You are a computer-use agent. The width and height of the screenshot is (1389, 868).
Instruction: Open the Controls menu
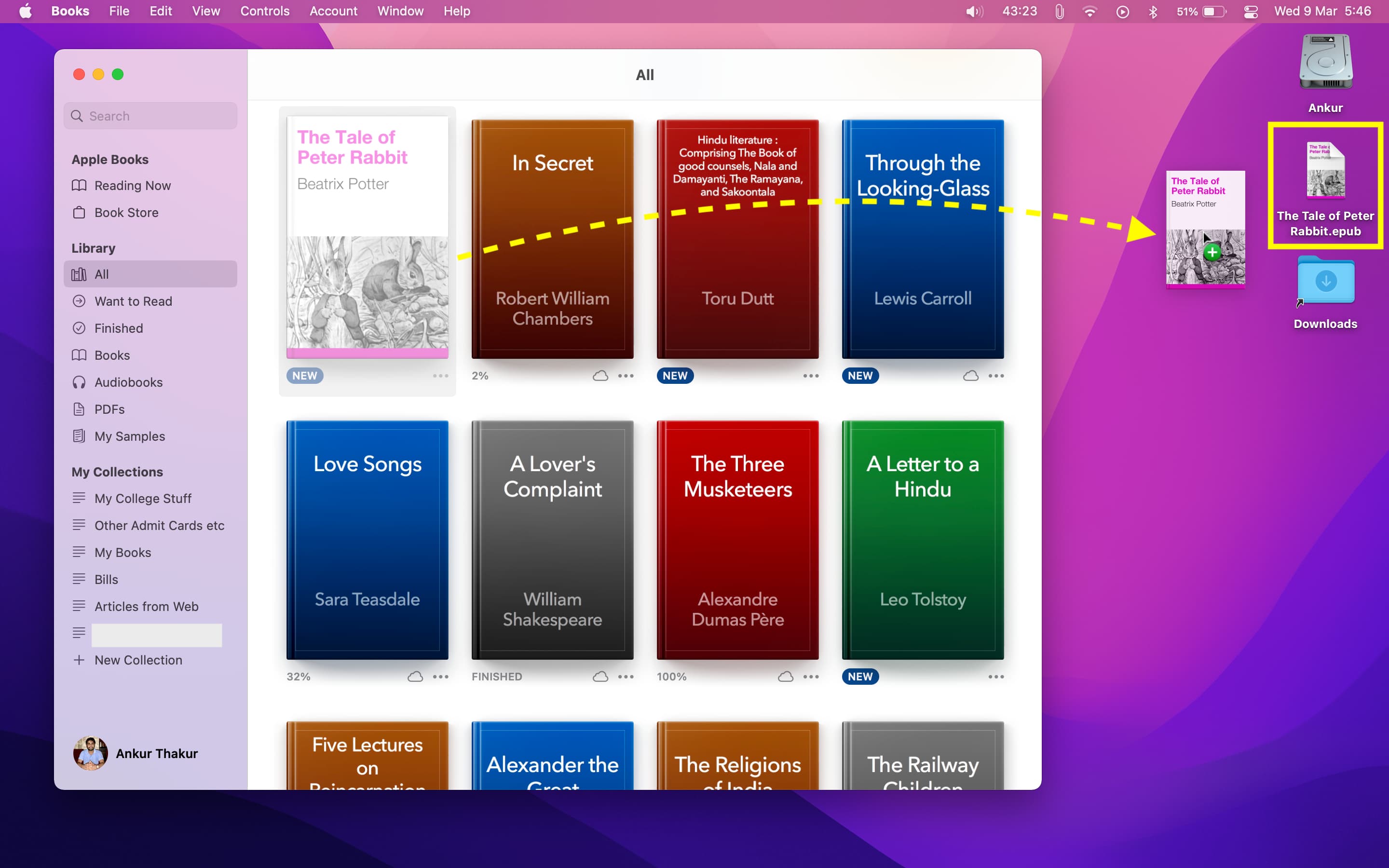(265, 11)
